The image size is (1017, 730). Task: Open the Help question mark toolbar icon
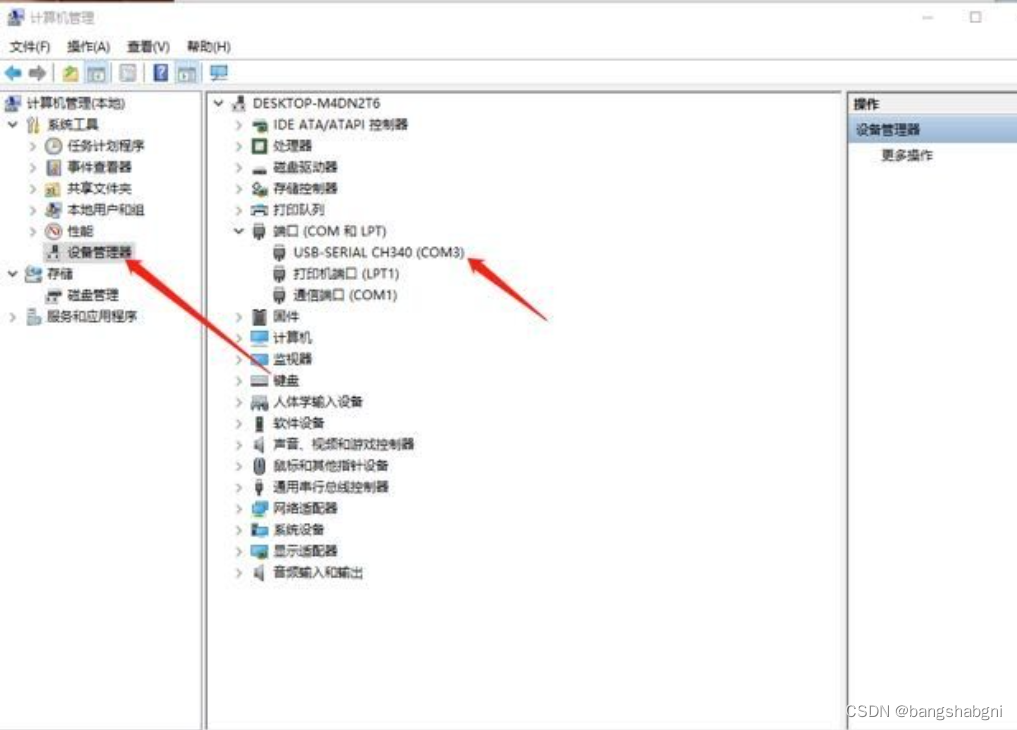160,73
